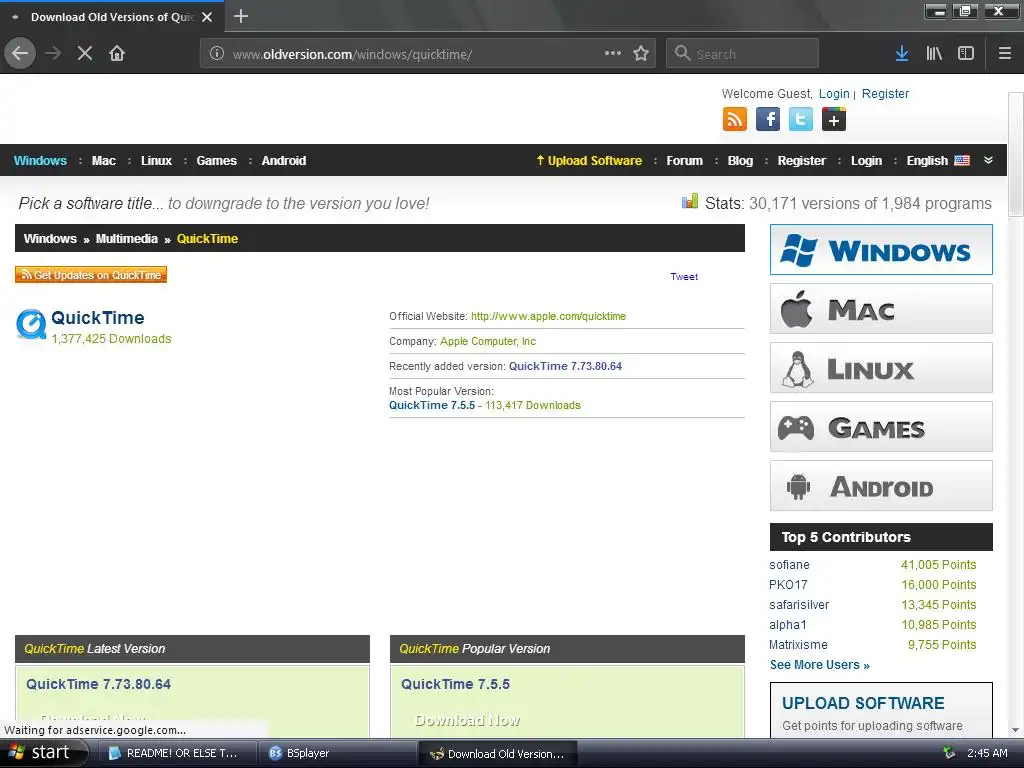The height and width of the screenshot is (768, 1024).
Task: Open Games in the navigation bar
Action: click(x=216, y=161)
